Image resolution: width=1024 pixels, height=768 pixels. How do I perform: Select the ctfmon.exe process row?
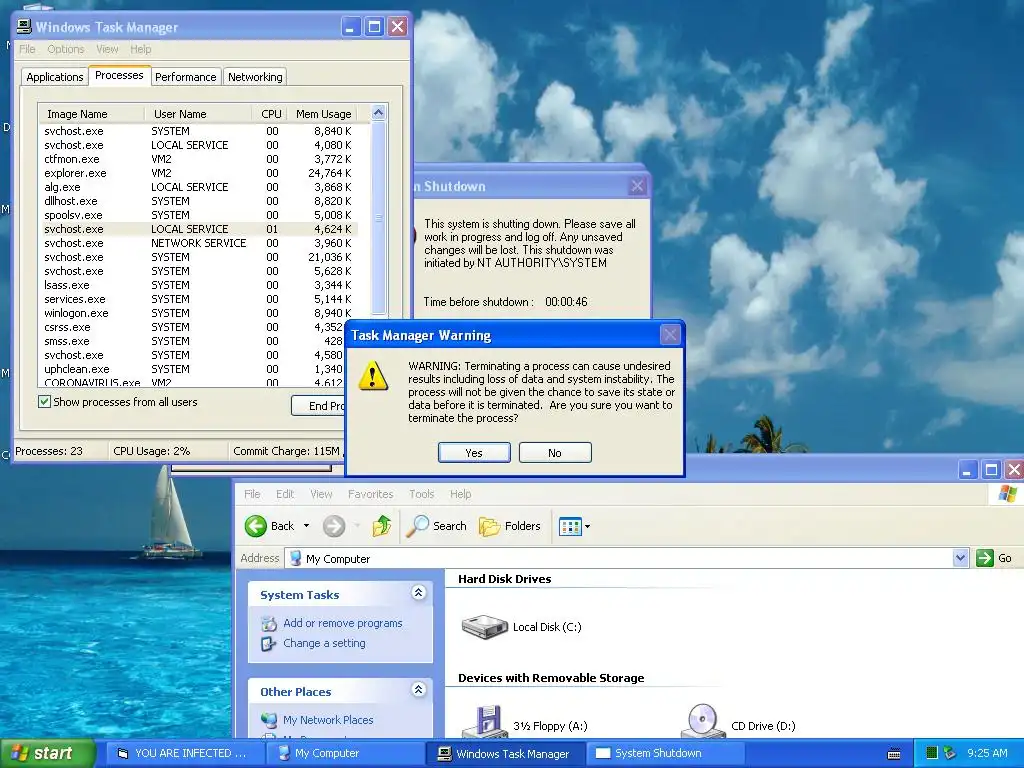pyautogui.click(x=199, y=159)
